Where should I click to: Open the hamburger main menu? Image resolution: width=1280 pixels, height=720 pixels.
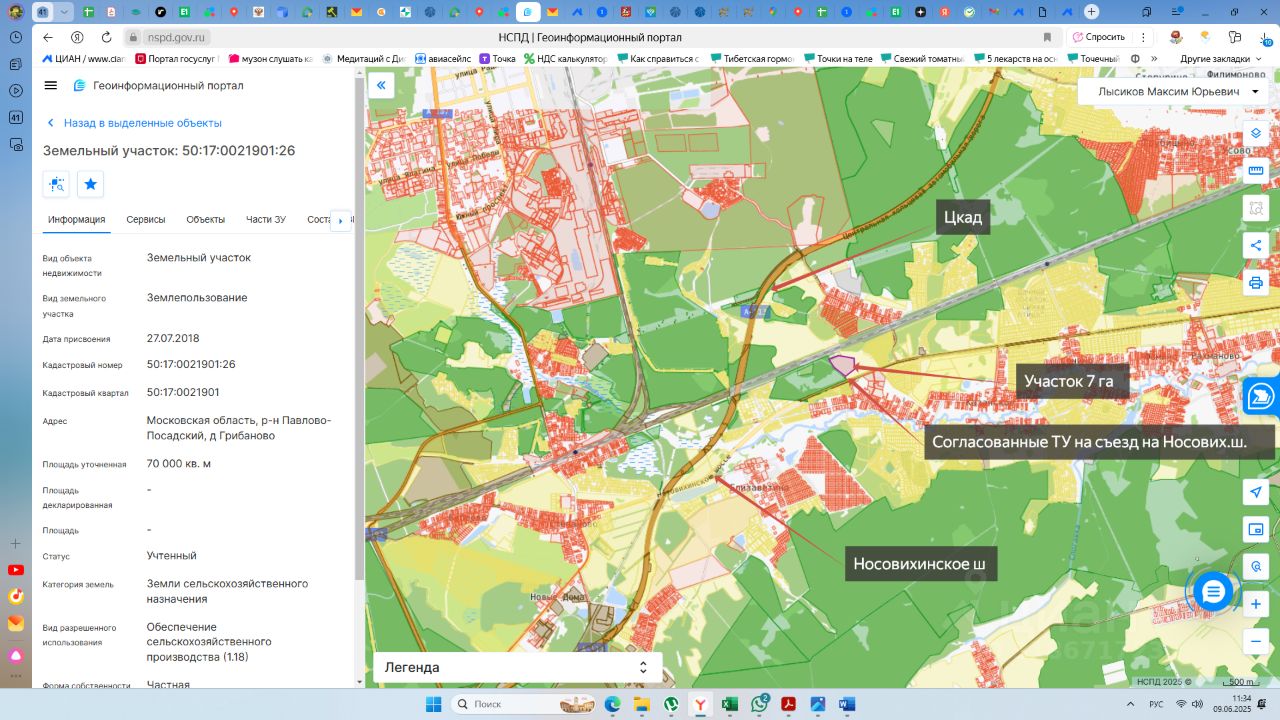pos(51,86)
